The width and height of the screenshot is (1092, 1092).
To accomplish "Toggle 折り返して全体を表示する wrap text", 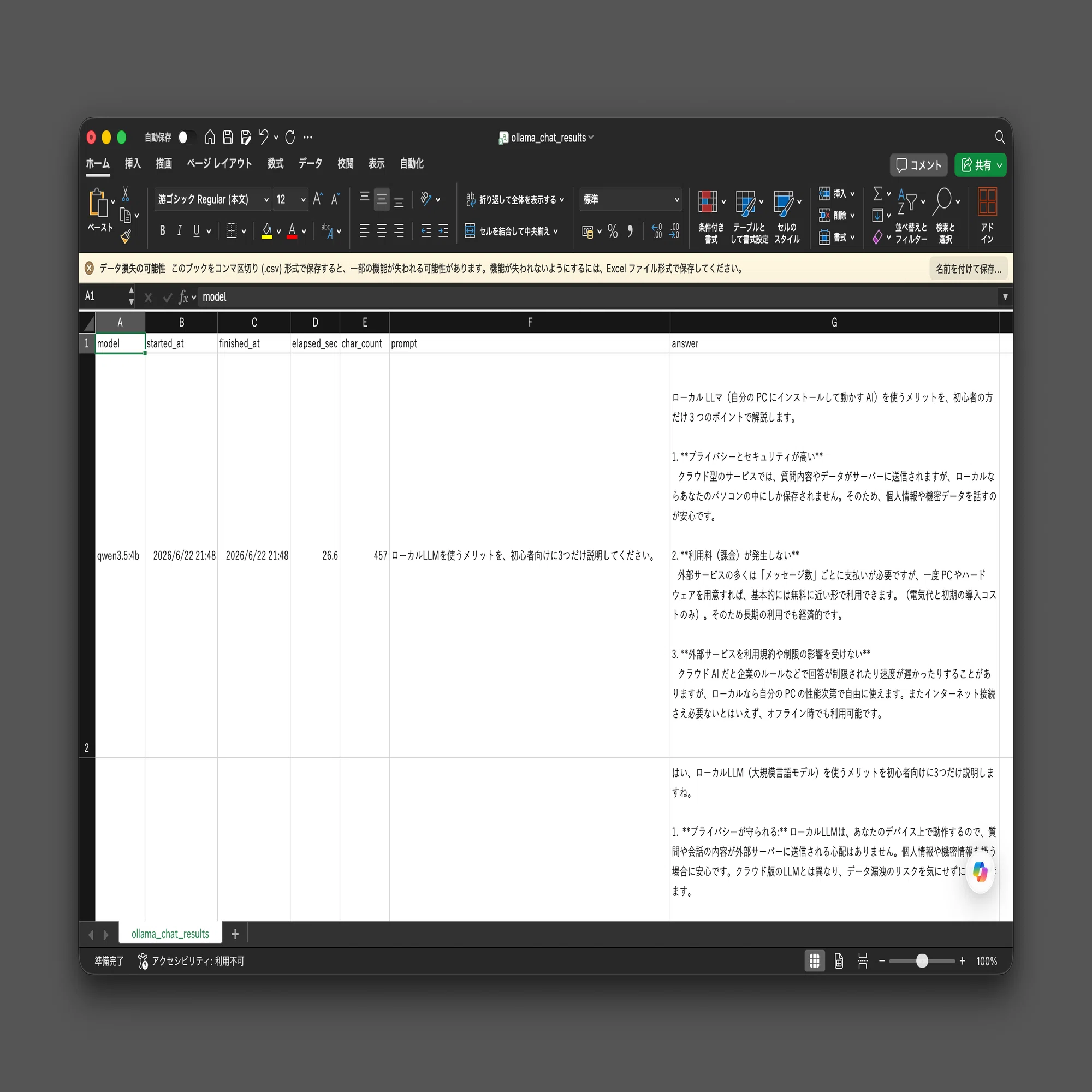I will (x=514, y=199).
